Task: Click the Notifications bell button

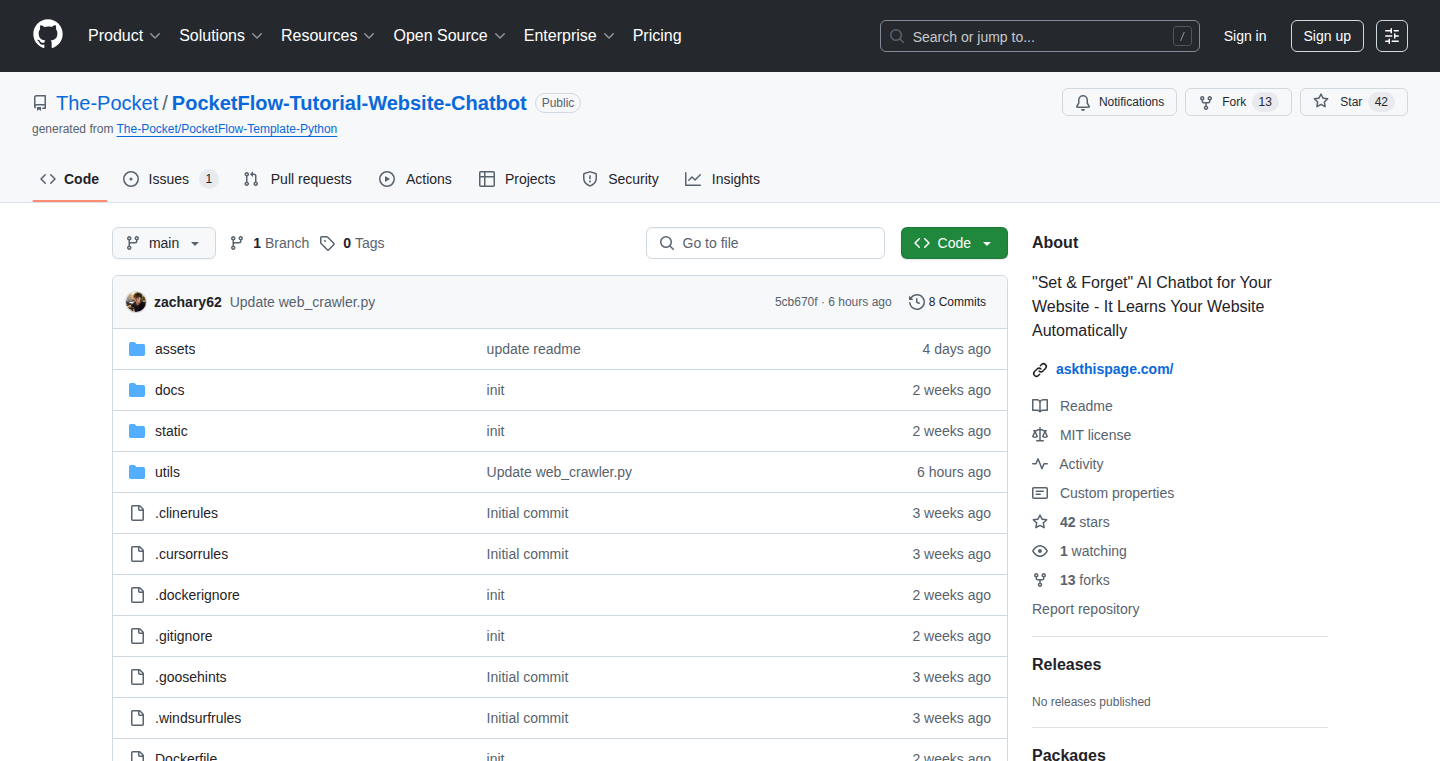Action: [1120, 102]
